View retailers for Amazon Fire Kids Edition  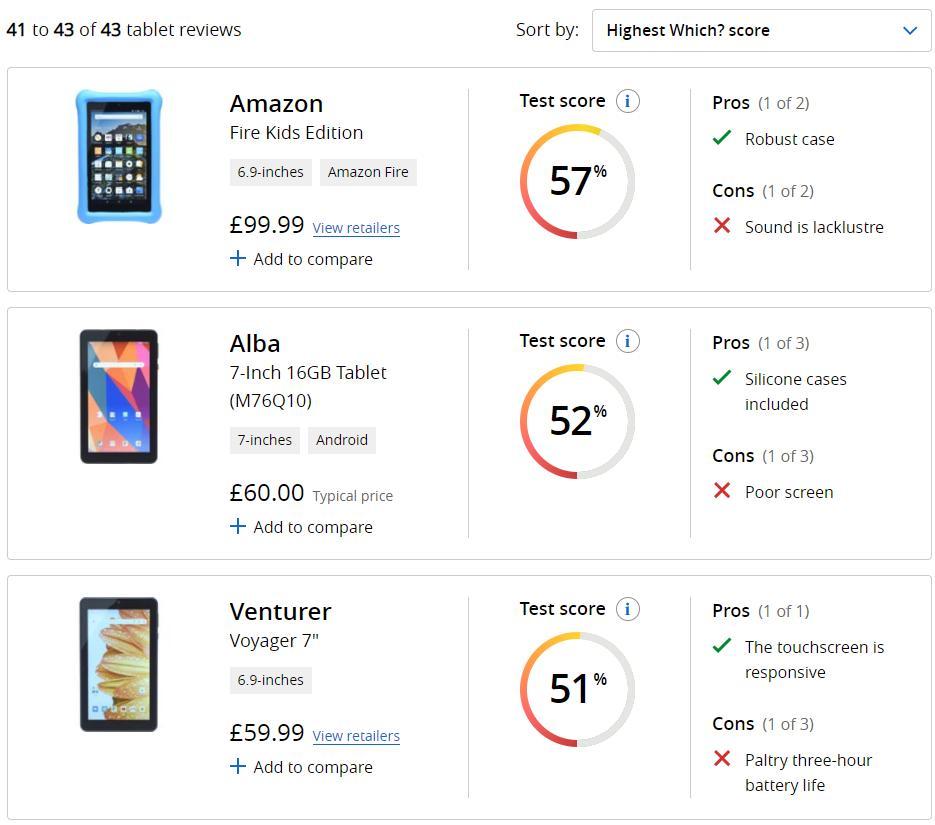point(356,228)
